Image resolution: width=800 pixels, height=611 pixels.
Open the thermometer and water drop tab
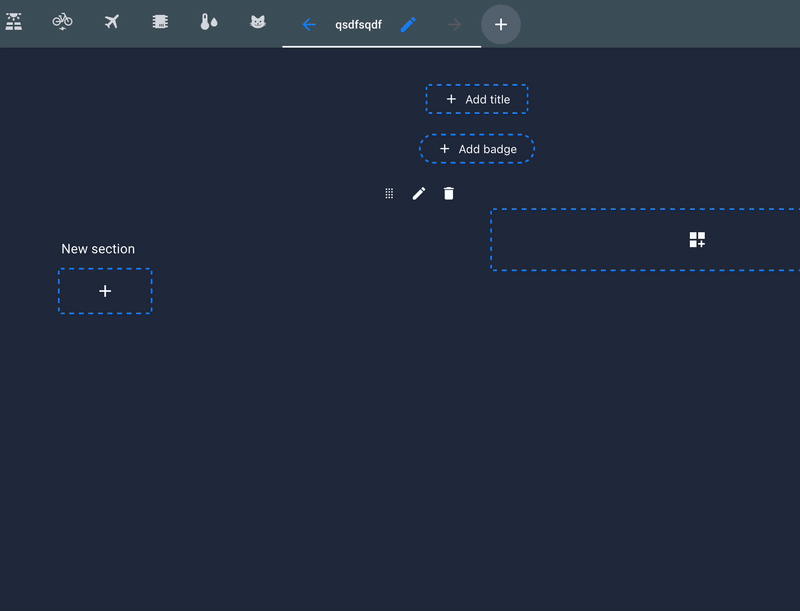[x=209, y=22]
